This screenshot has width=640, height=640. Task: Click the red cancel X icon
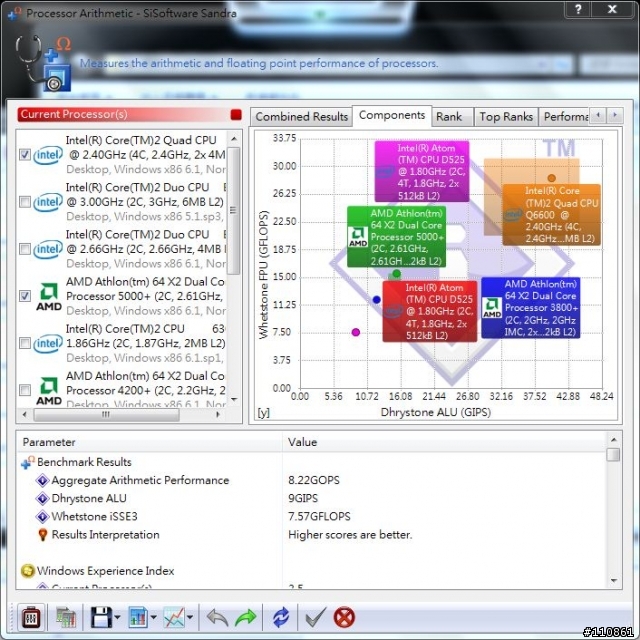[344, 617]
